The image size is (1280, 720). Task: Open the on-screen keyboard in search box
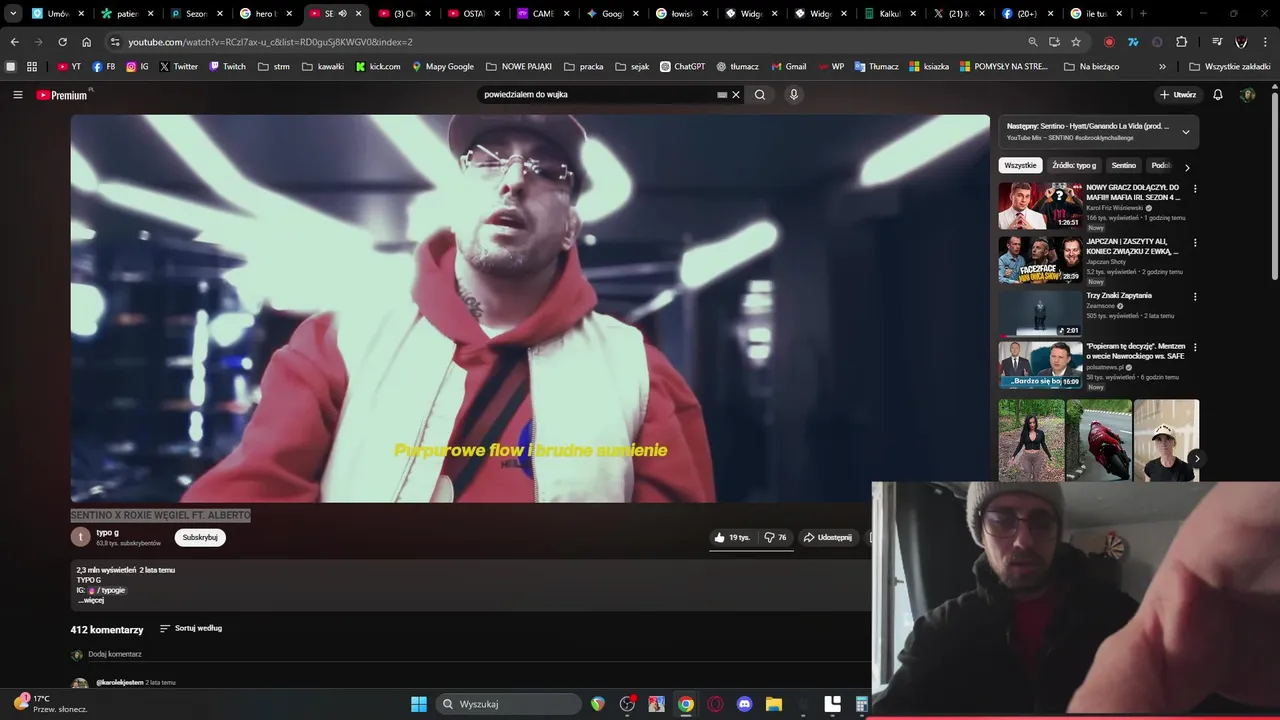point(722,95)
